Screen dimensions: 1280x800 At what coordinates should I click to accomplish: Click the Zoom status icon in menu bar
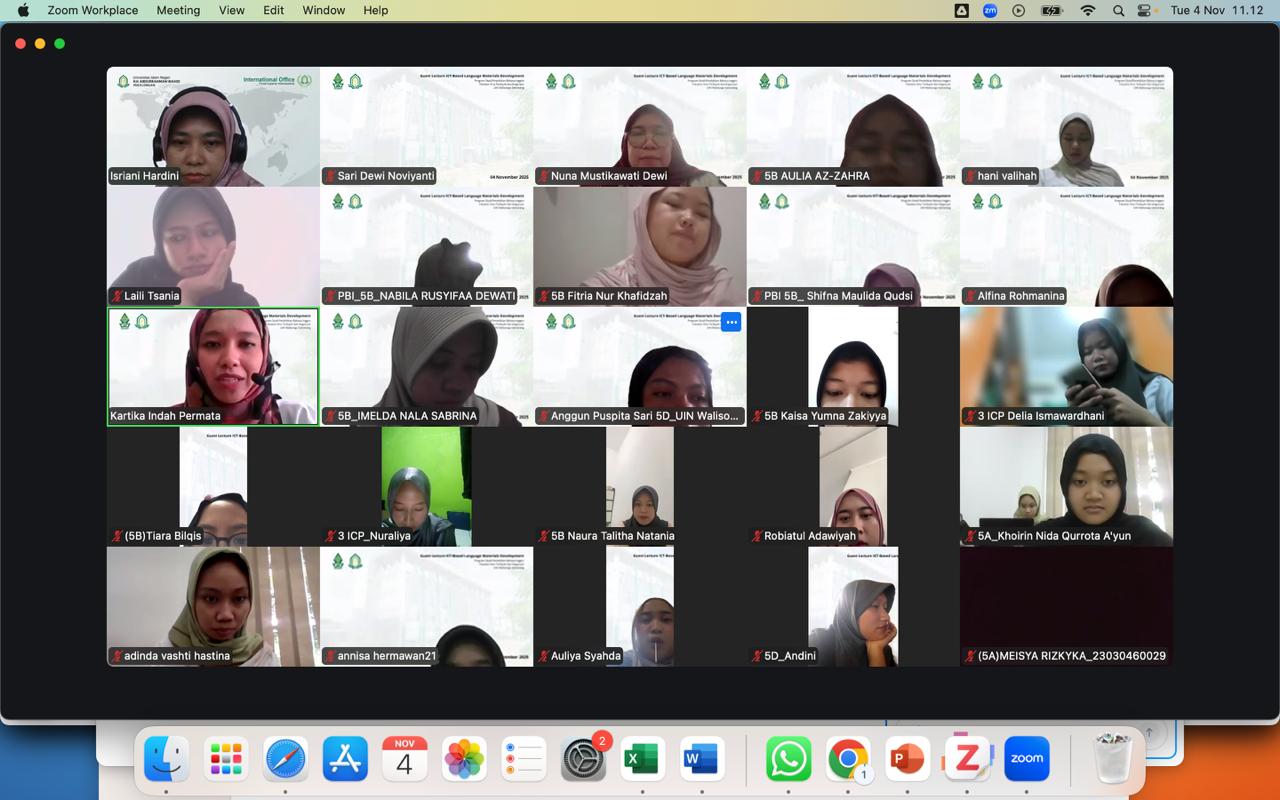click(990, 10)
